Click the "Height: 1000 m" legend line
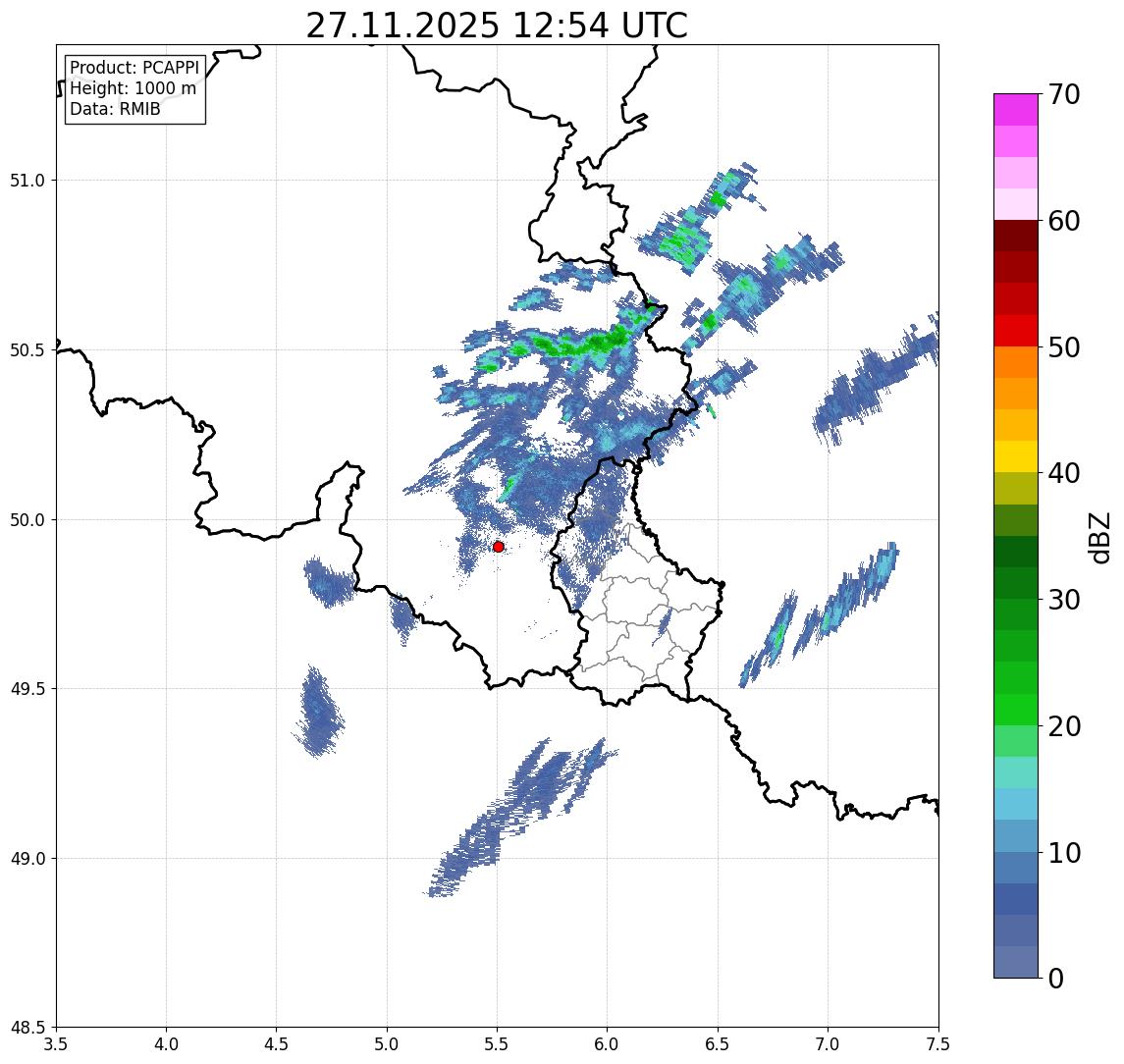The height and width of the screenshot is (1064, 1124). [133, 88]
